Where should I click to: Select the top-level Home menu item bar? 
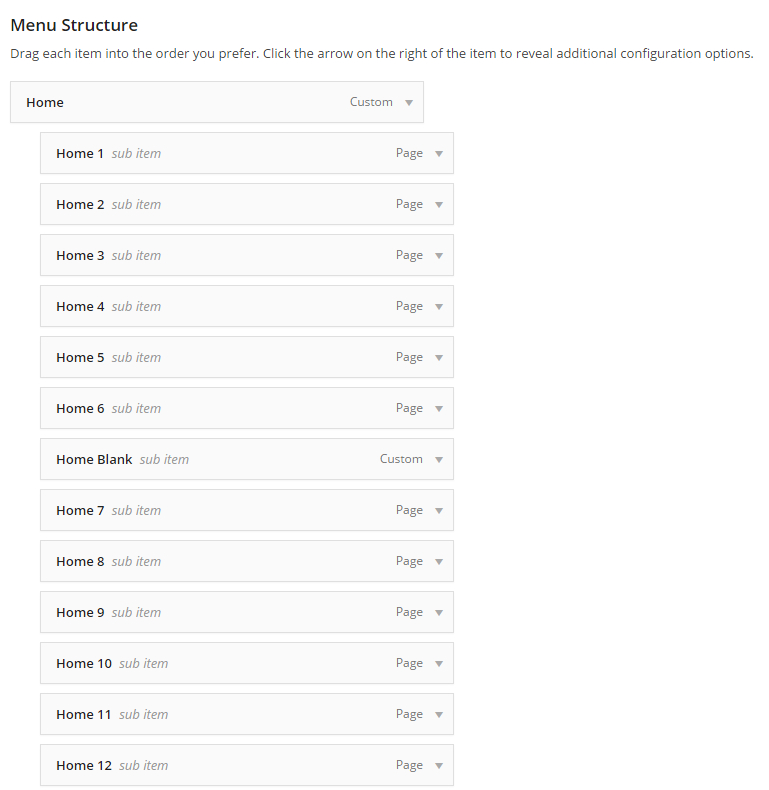coord(217,102)
